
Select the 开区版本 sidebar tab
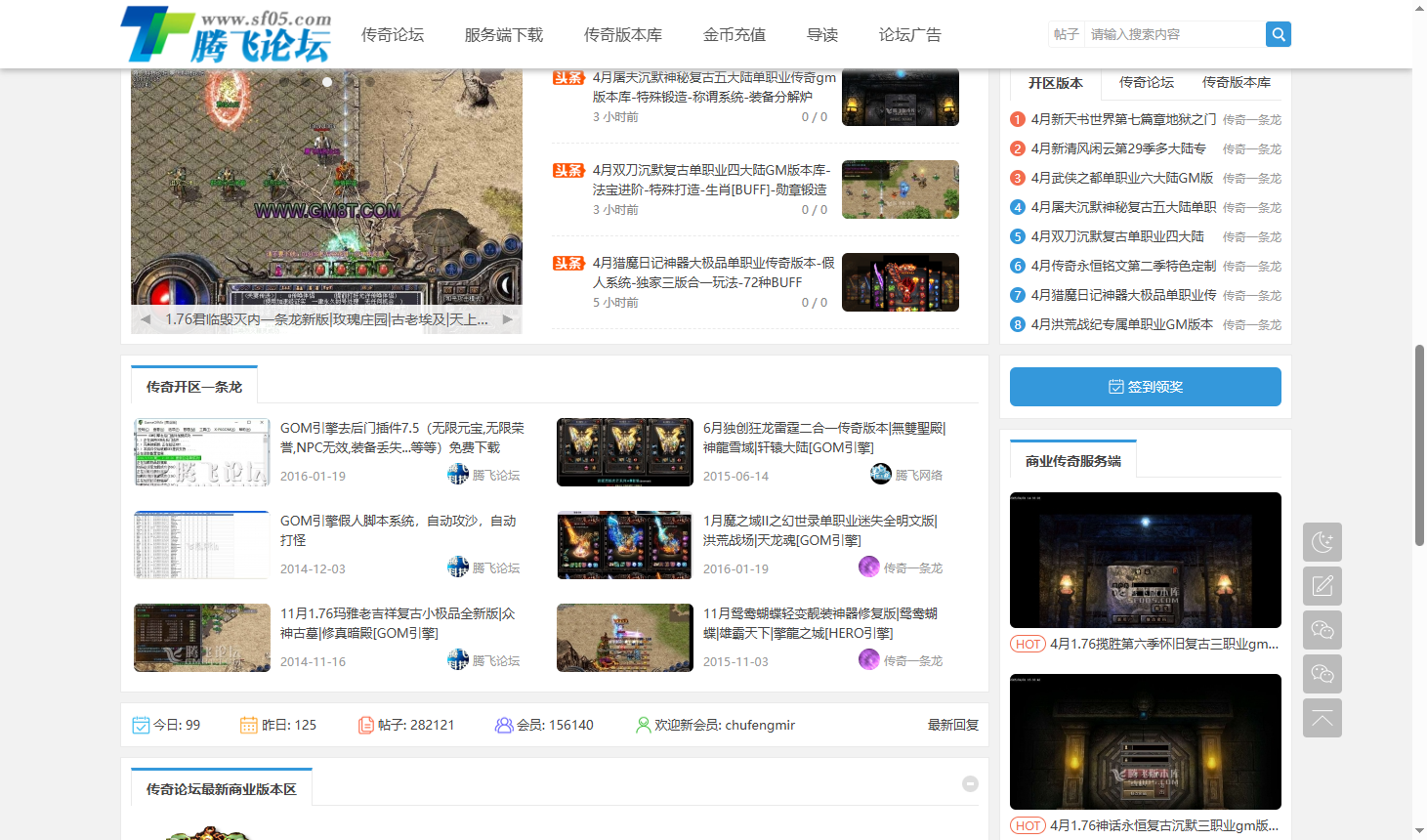tap(1055, 83)
